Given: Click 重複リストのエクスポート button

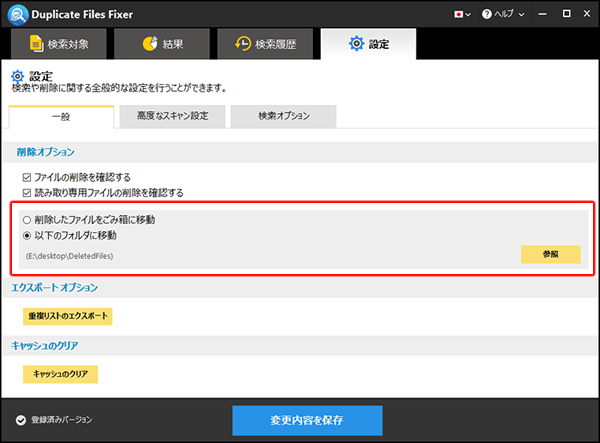Looking at the screenshot, I should pos(68,316).
